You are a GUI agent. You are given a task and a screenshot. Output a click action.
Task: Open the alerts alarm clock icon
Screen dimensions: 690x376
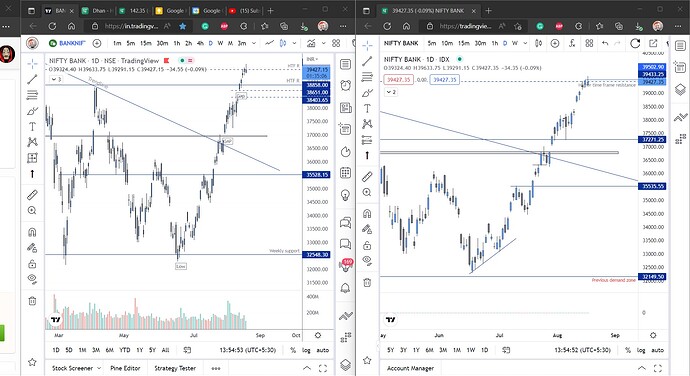coord(345,85)
